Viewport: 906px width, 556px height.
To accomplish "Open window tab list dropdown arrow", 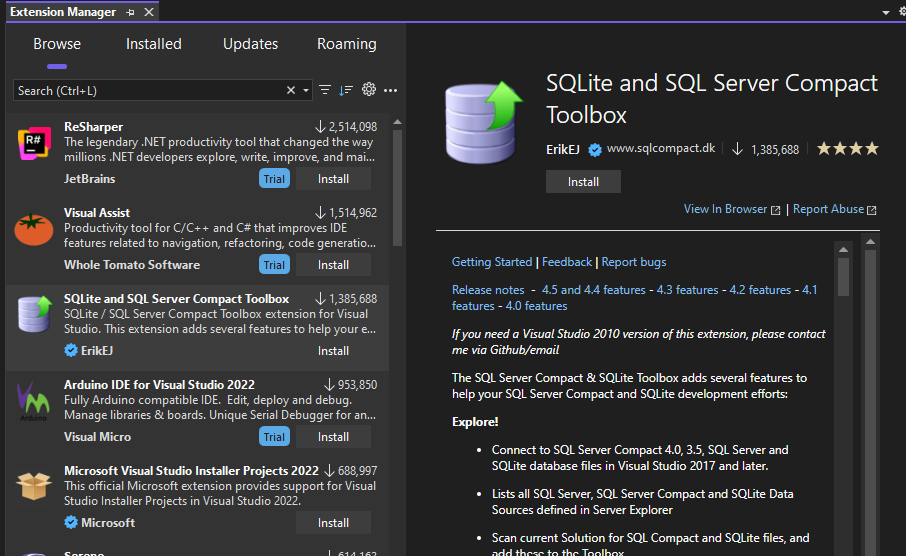I will (x=886, y=12).
